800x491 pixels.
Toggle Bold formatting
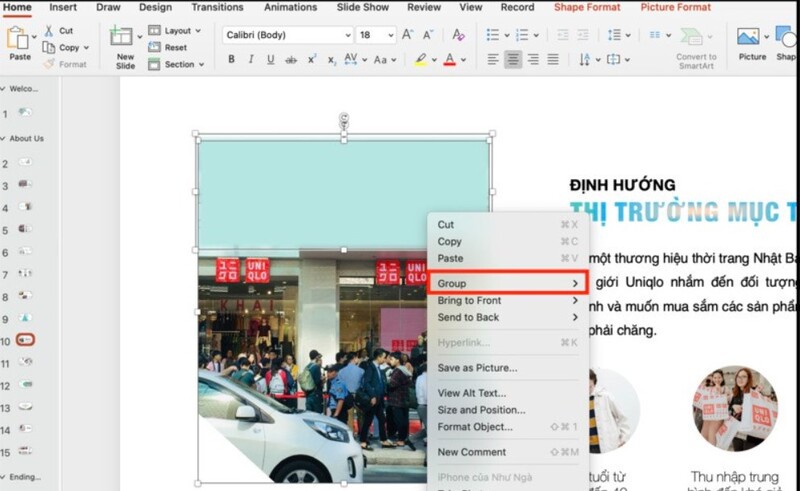click(x=231, y=59)
